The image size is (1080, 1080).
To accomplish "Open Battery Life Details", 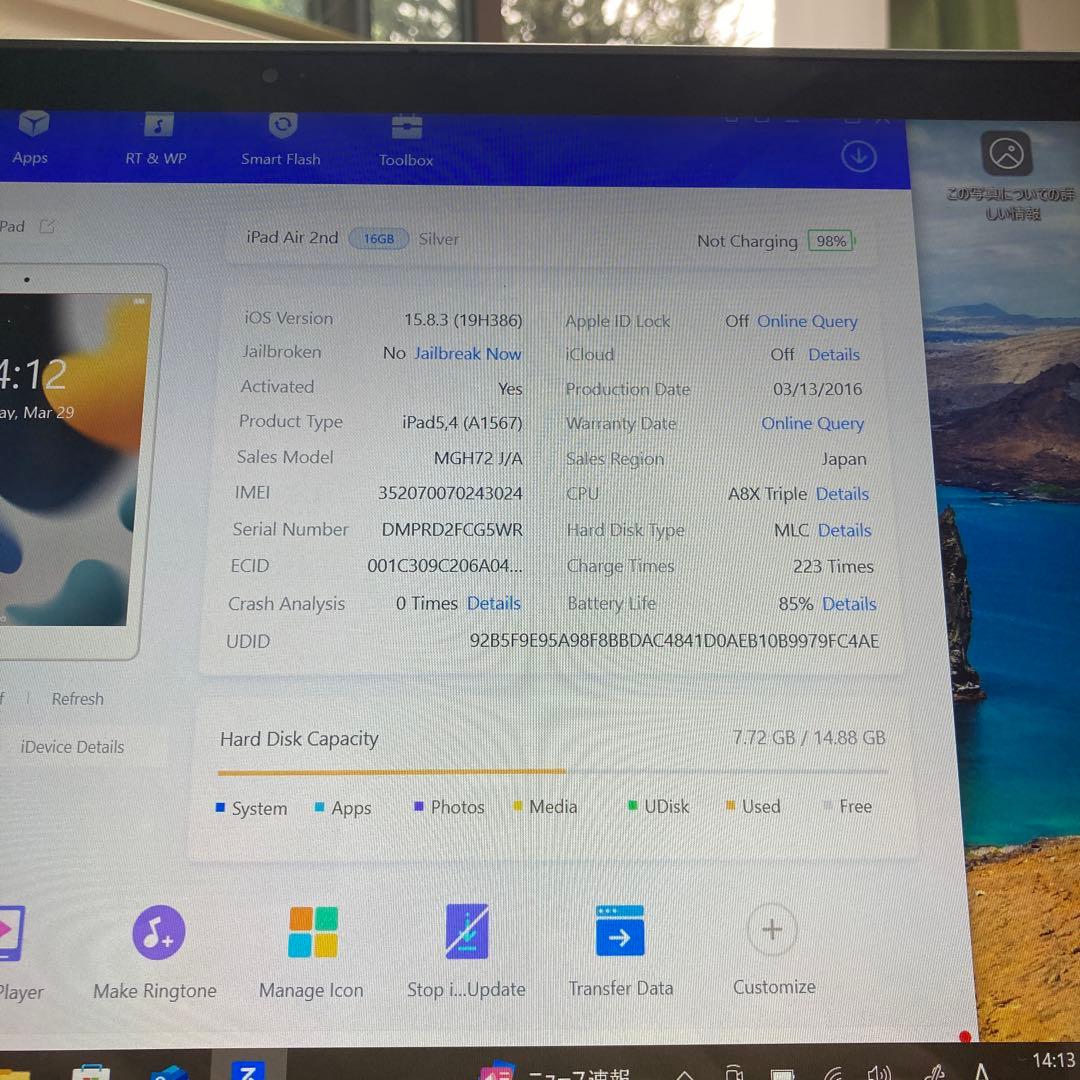I will 849,604.
